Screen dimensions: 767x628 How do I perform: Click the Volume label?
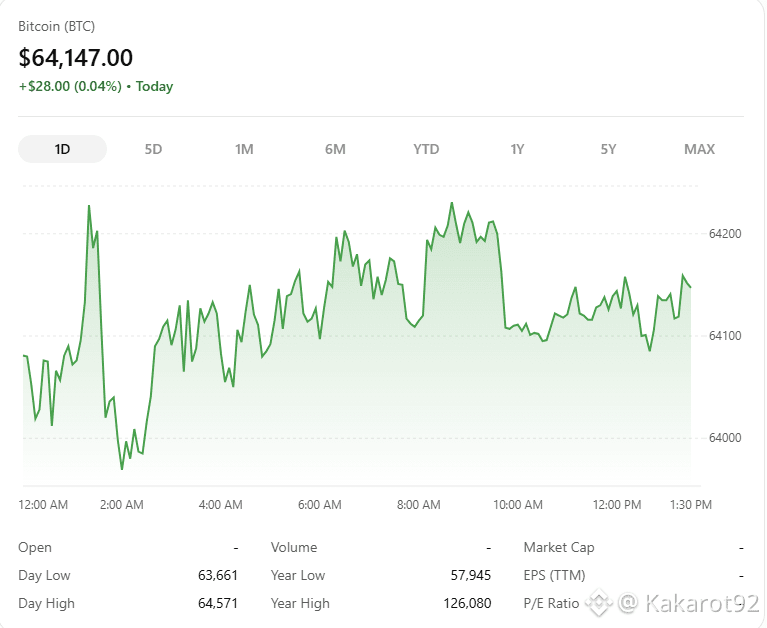(294, 547)
